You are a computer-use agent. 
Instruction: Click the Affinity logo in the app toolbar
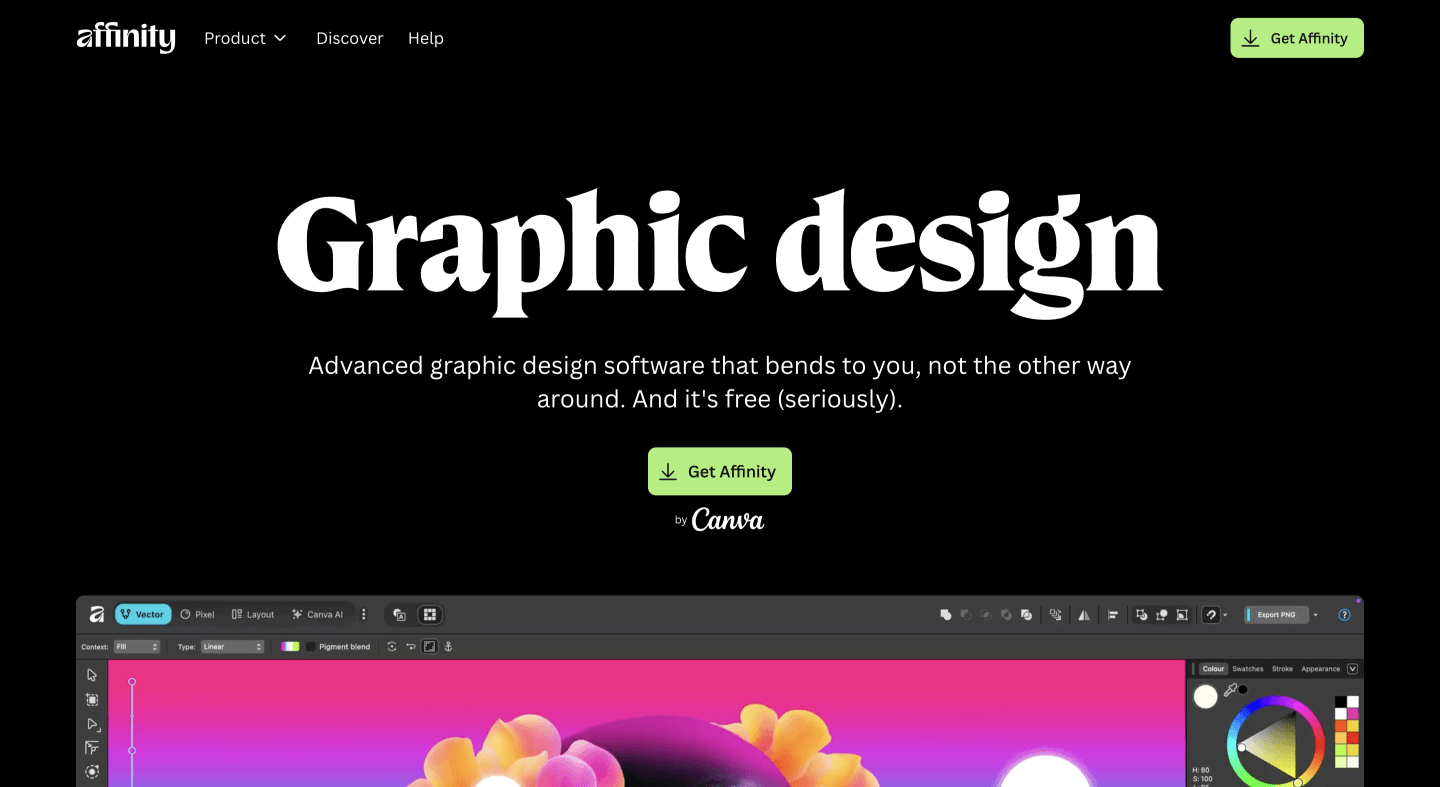click(98, 614)
